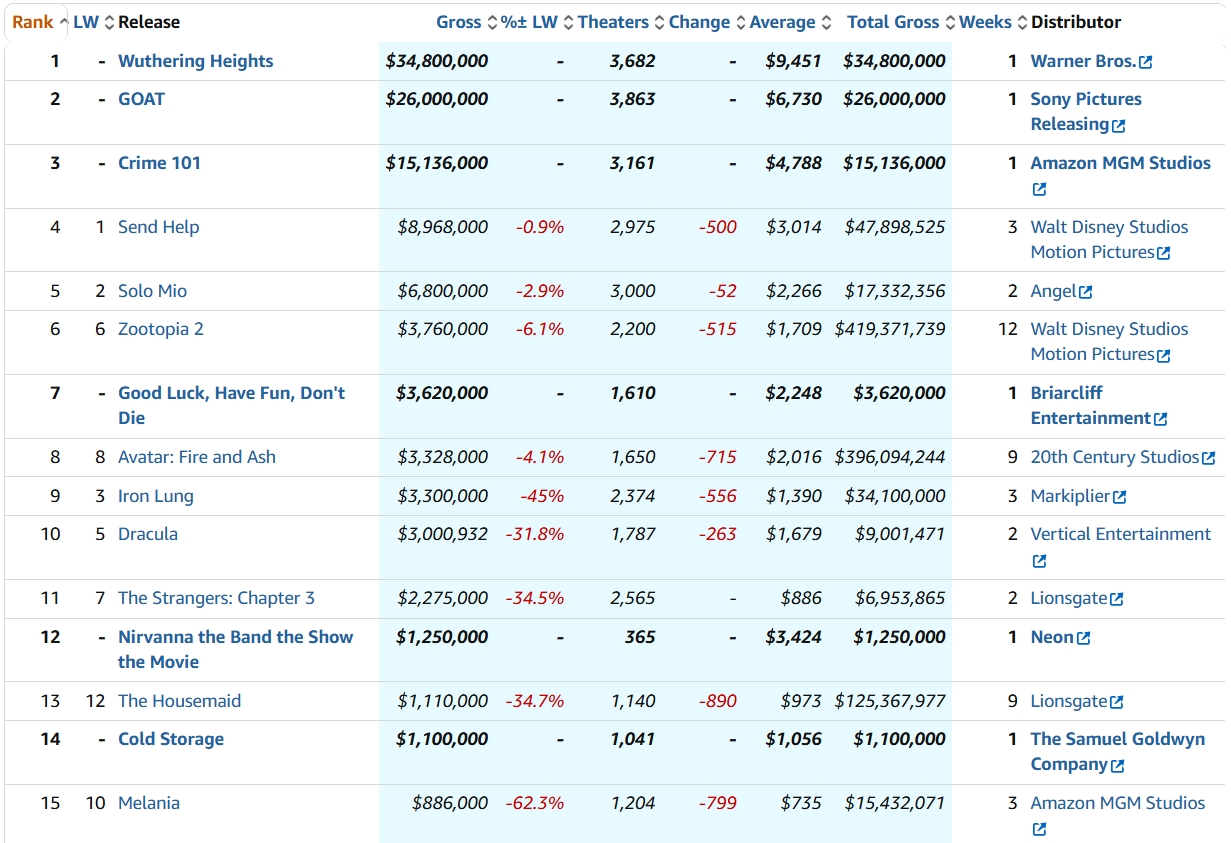Sort by Weeks column header
The height and width of the screenshot is (843, 1231).
985,22
